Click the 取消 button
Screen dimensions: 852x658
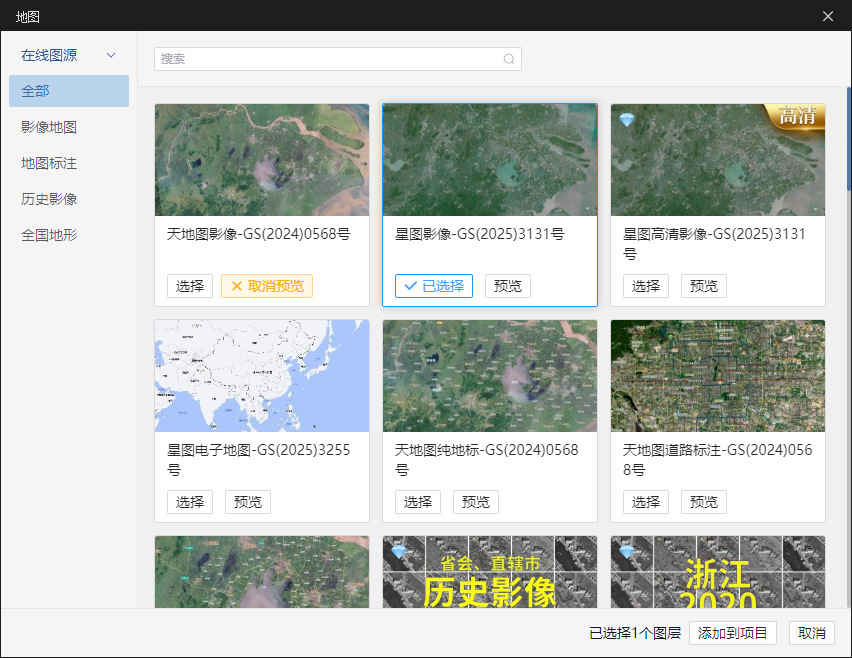pos(810,633)
